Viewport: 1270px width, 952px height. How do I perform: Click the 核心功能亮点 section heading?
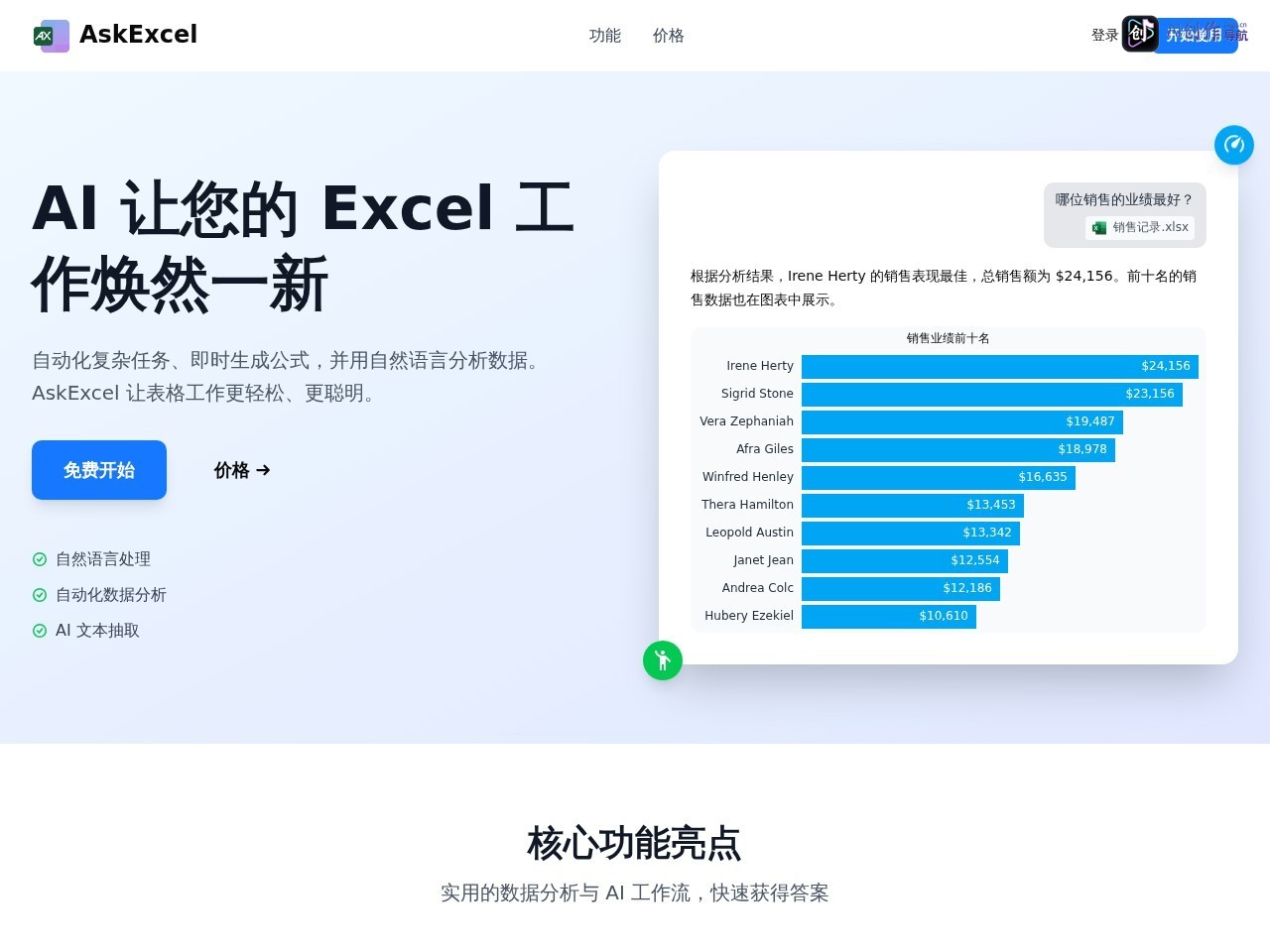[635, 844]
